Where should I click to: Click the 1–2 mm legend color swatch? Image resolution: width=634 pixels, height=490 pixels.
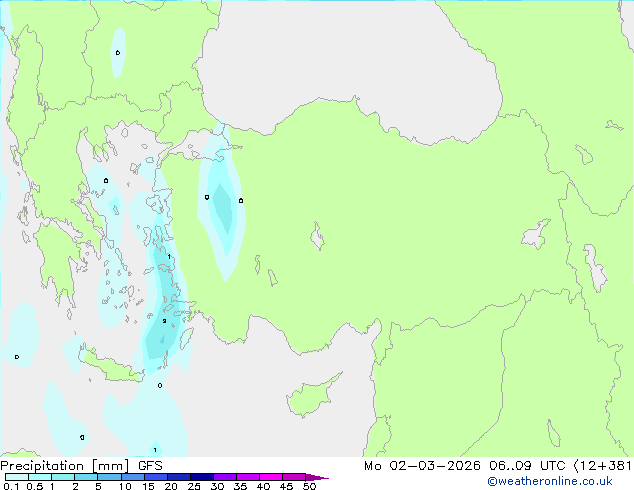point(63,477)
